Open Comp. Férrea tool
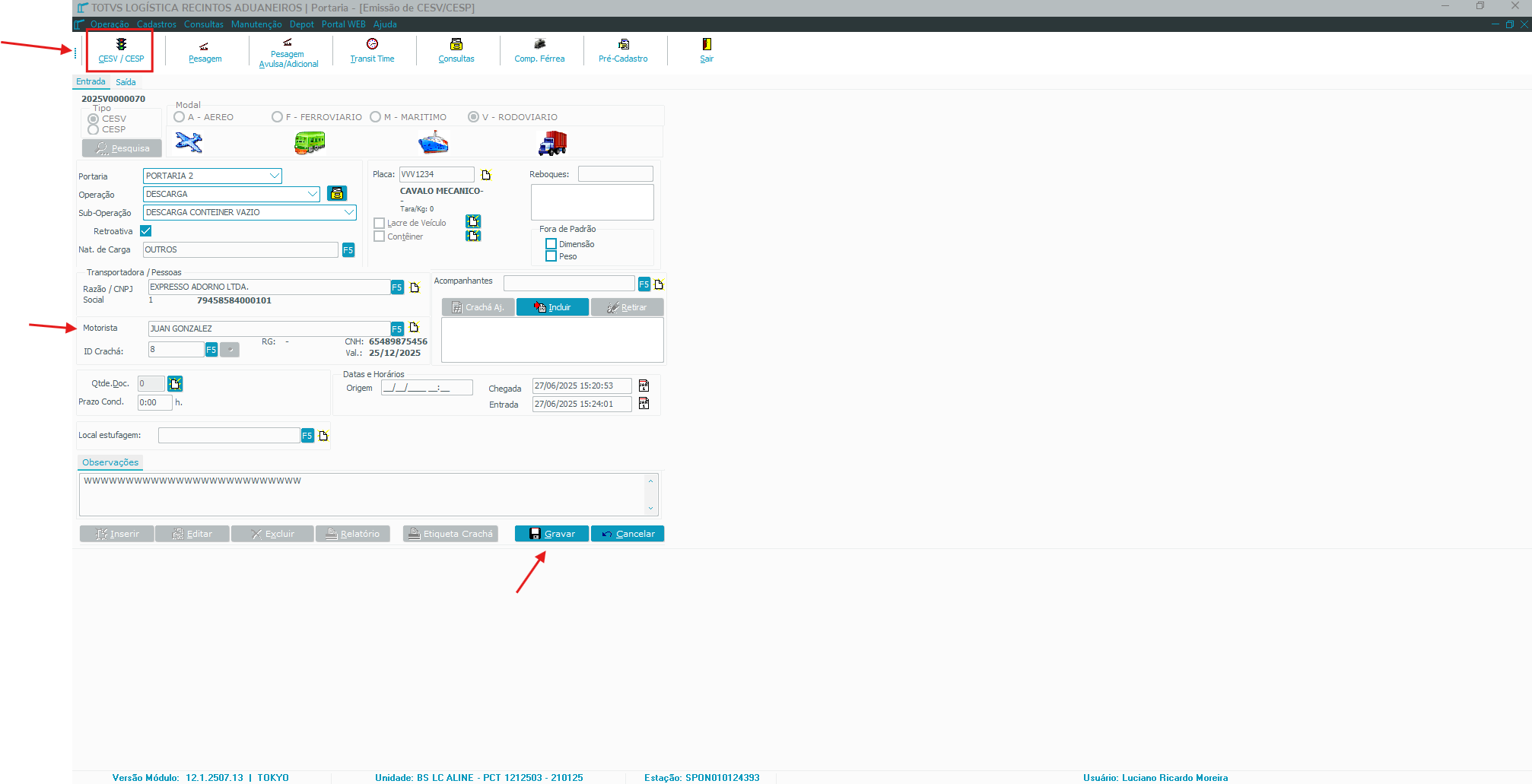The width and height of the screenshot is (1532, 784). pos(539,51)
